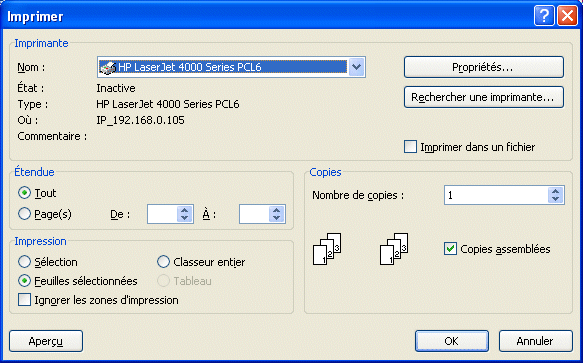Increase the À page value

[276, 210]
